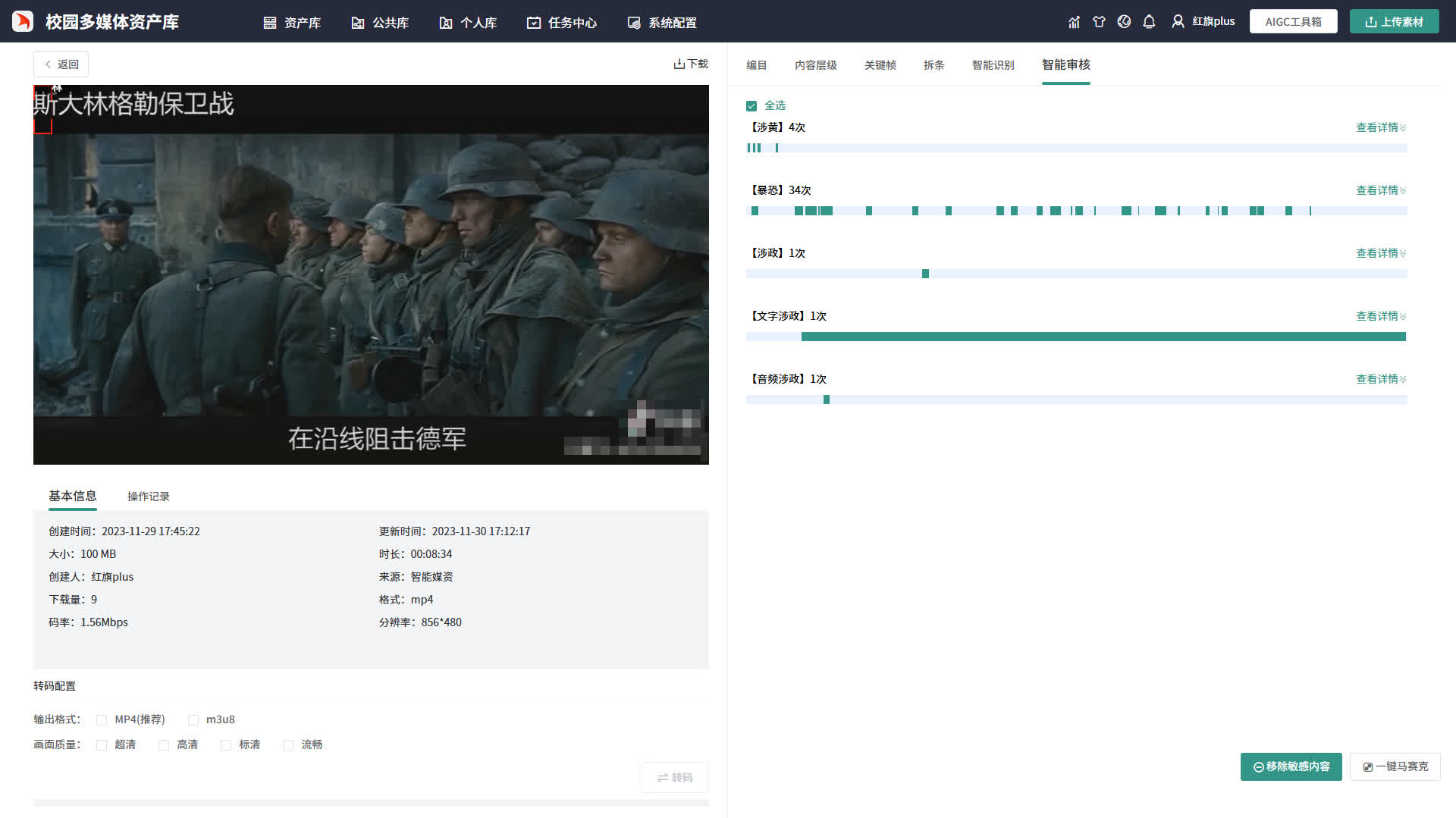This screenshot has width=1456, height=818.
Task: Open the AIGC工具箱 button
Action: coord(1294,22)
